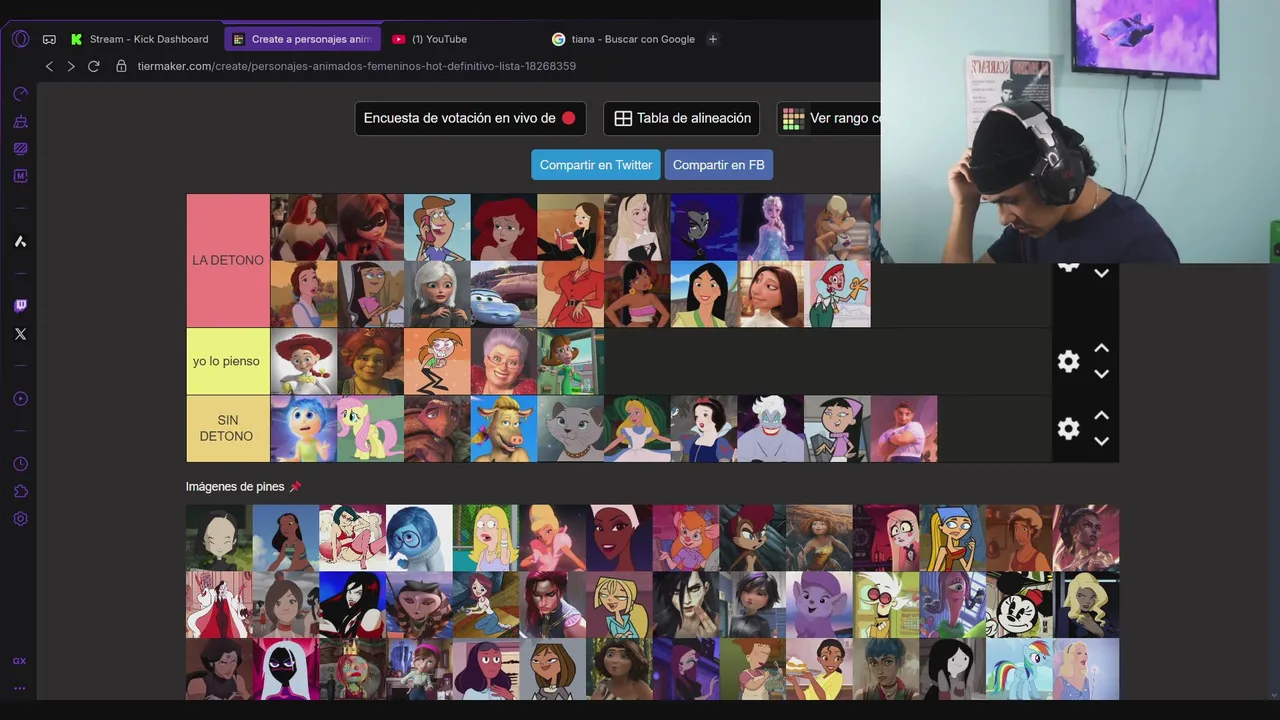Click 'Compartir en Twitter' button
The height and width of the screenshot is (720, 1280).
click(x=596, y=165)
